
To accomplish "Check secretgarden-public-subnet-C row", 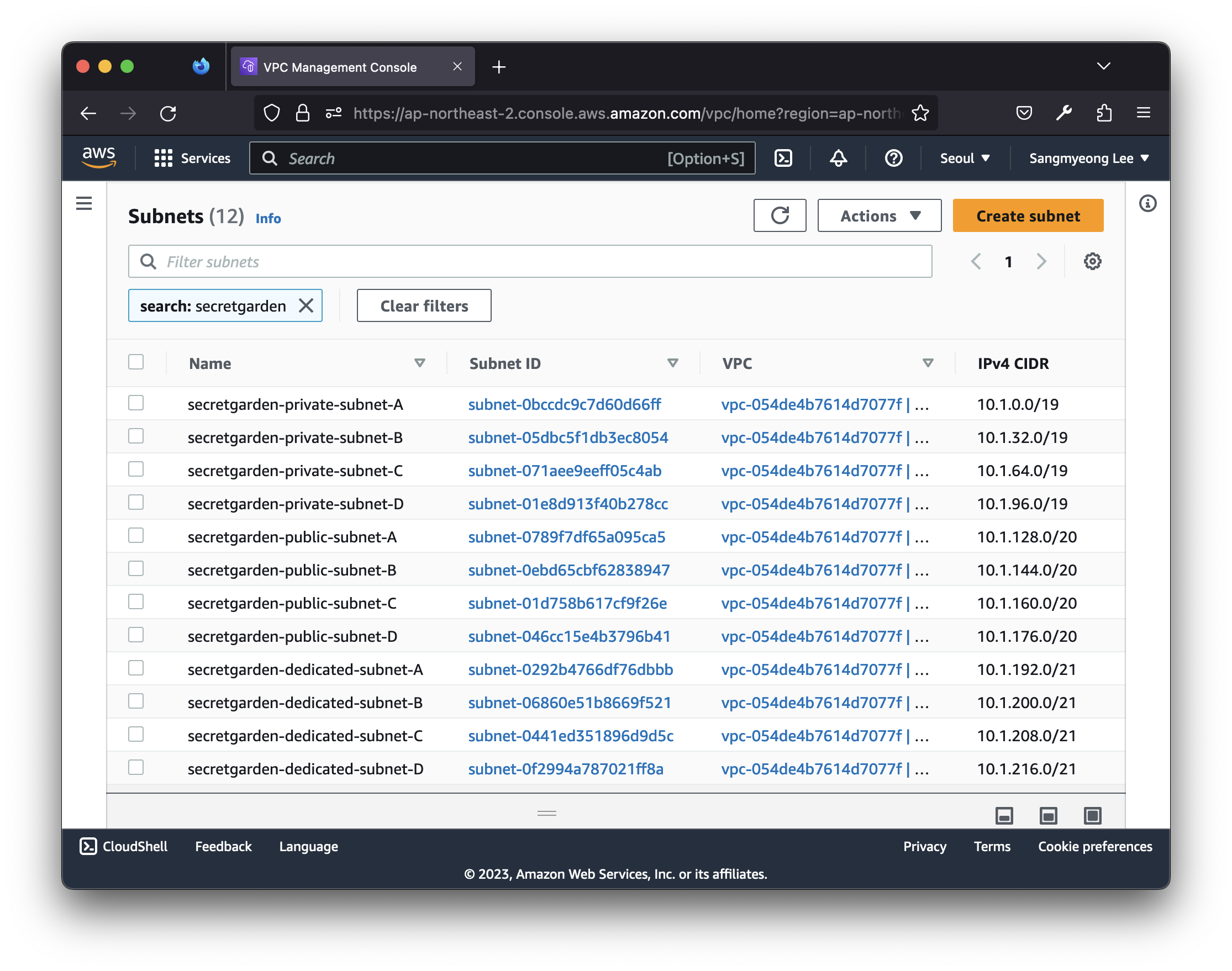I will click(x=136, y=602).
